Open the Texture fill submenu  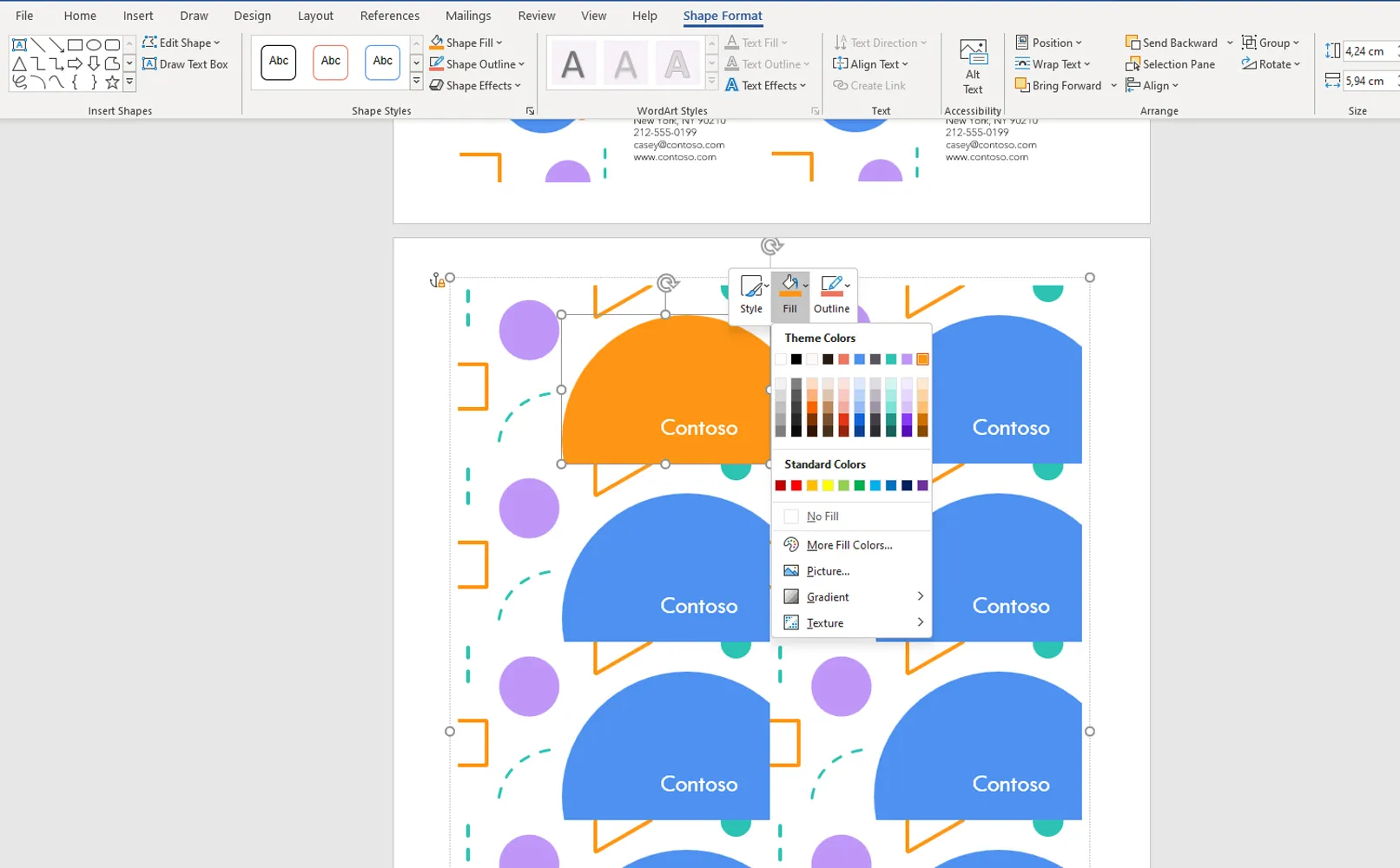851,623
